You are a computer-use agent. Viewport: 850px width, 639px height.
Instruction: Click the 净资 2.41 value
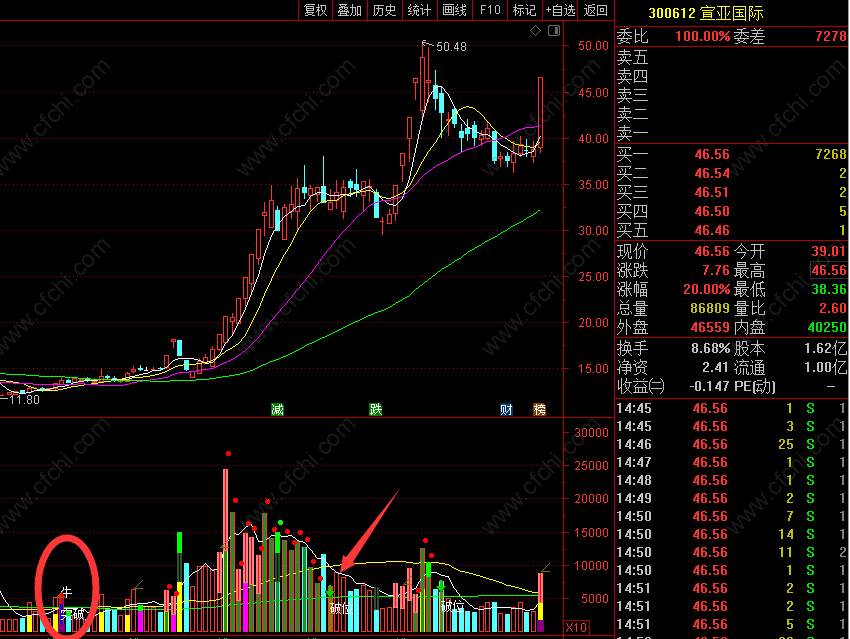tap(715, 367)
